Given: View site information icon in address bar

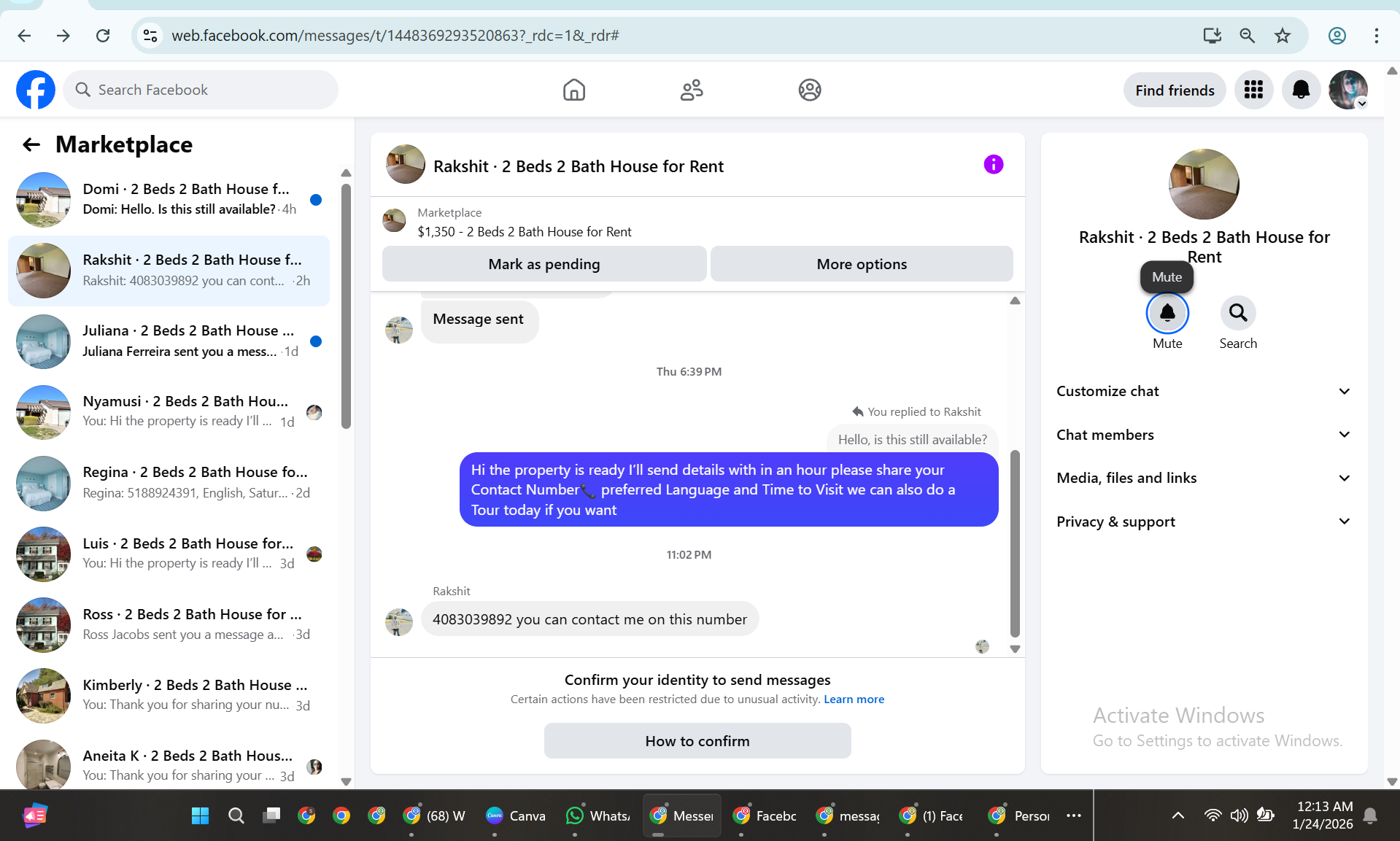Looking at the screenshot, I should tap(150, 36).
